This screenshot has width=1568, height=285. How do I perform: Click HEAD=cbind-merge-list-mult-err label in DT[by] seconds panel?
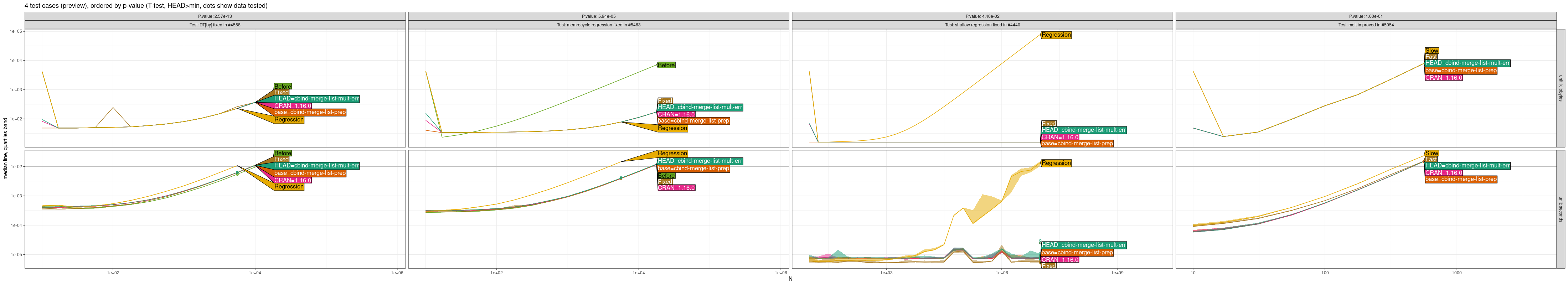point(316,166)
